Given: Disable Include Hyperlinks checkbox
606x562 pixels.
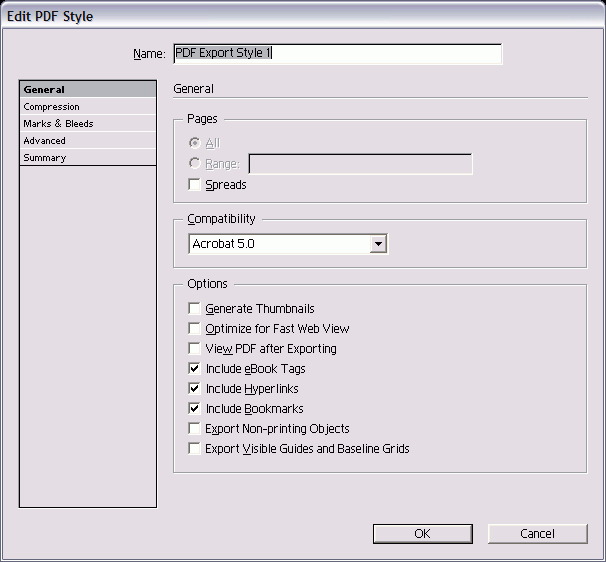Looking at the screenshot, I should (195, 389).
